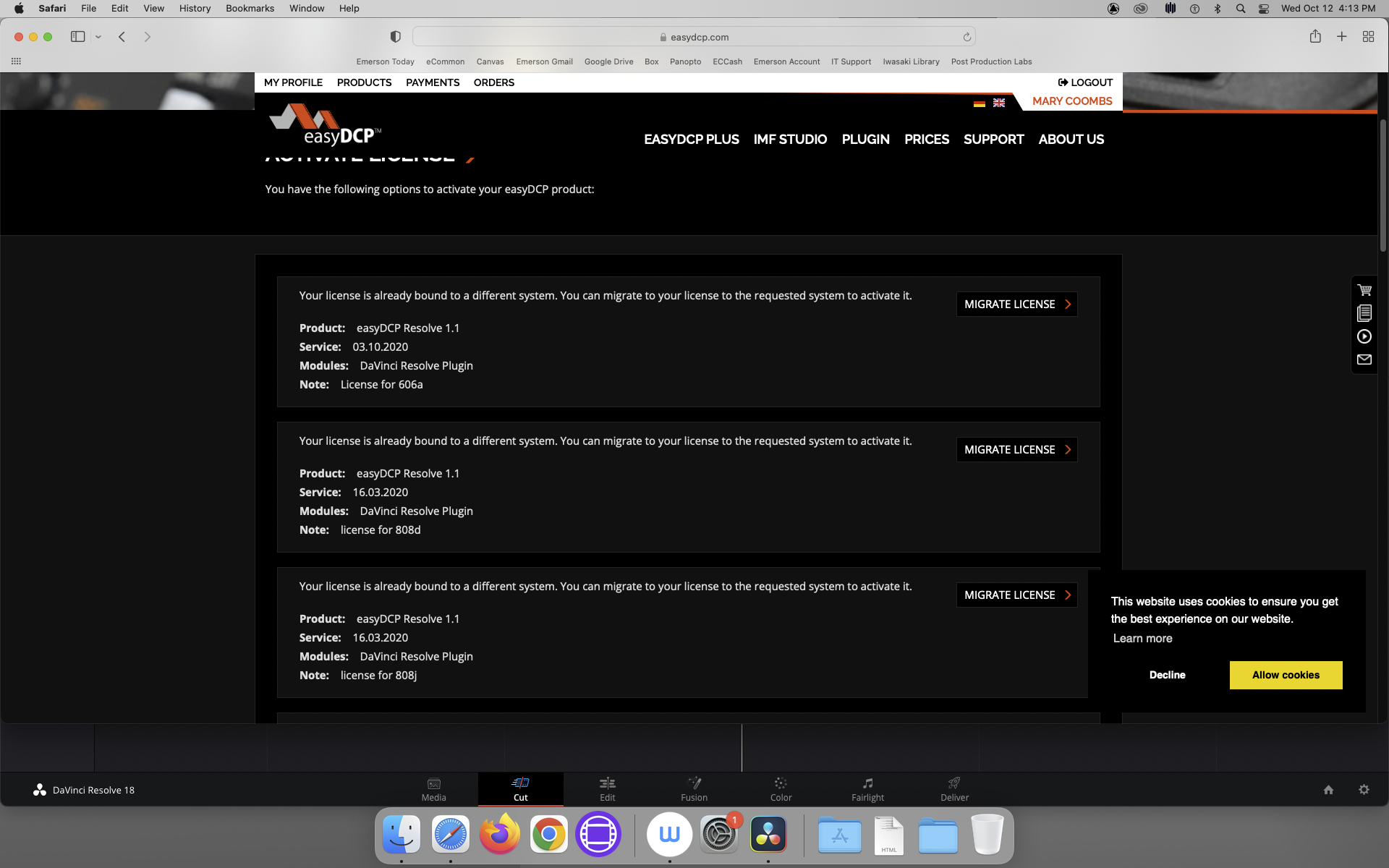Switch to the Color page in Resolve
This screenshot has width=1389, height=868.
tap(781, 789)
